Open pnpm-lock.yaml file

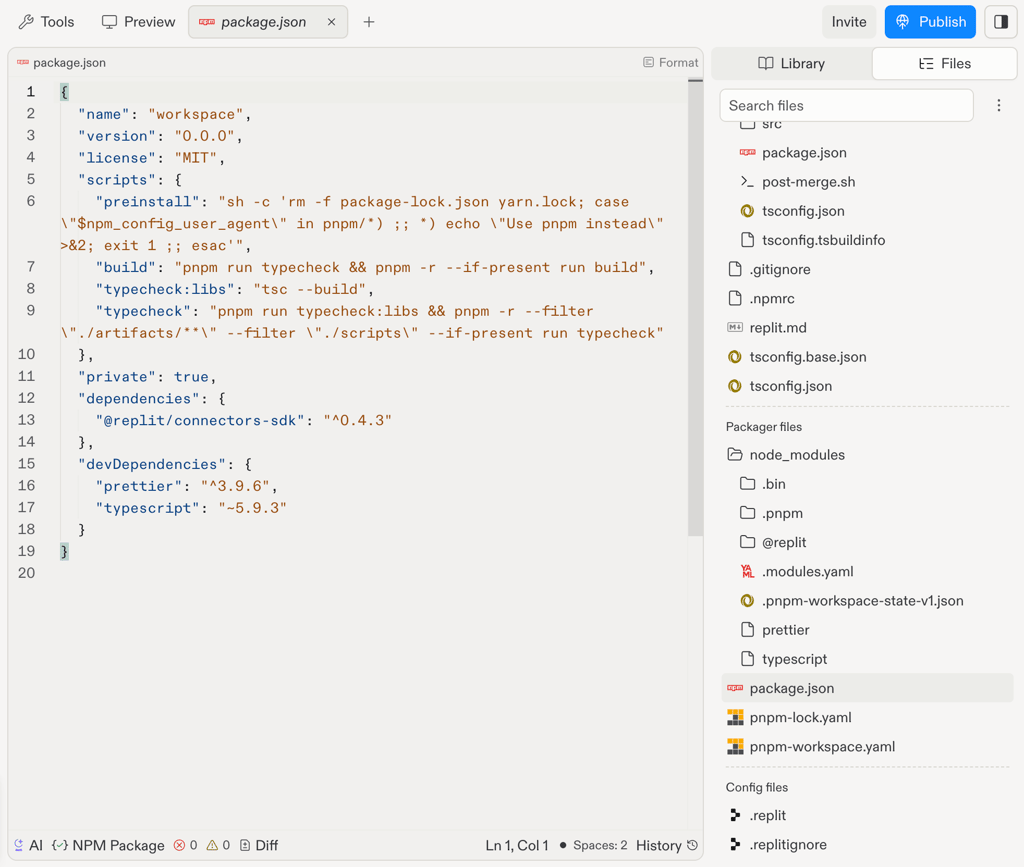[x=800, y=717]
